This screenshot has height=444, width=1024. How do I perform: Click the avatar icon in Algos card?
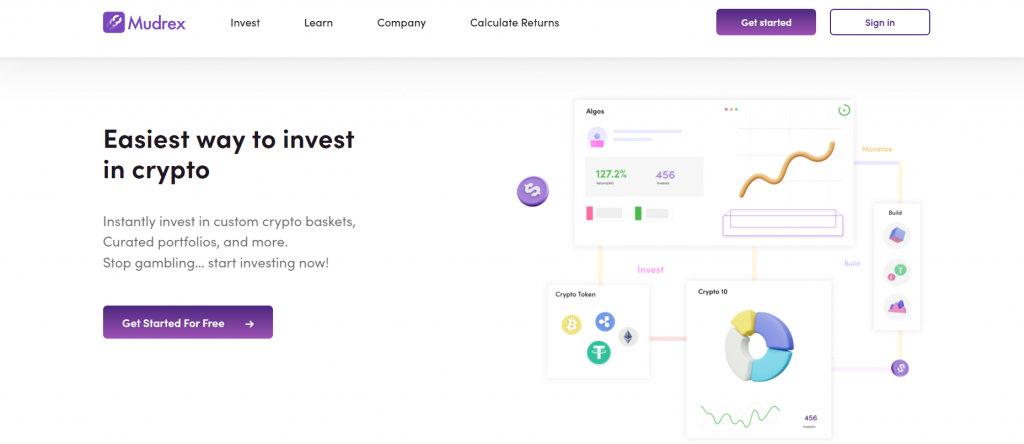point(597,137)
